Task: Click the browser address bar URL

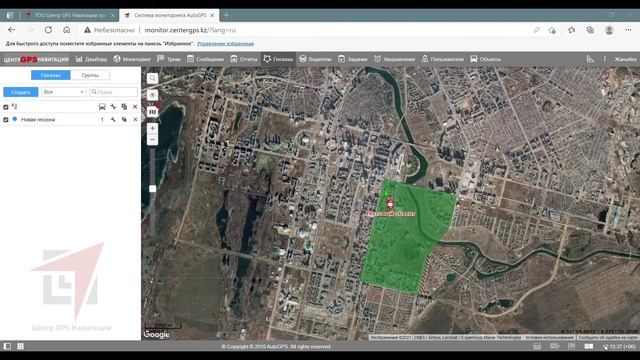Action: click(190, 30)
